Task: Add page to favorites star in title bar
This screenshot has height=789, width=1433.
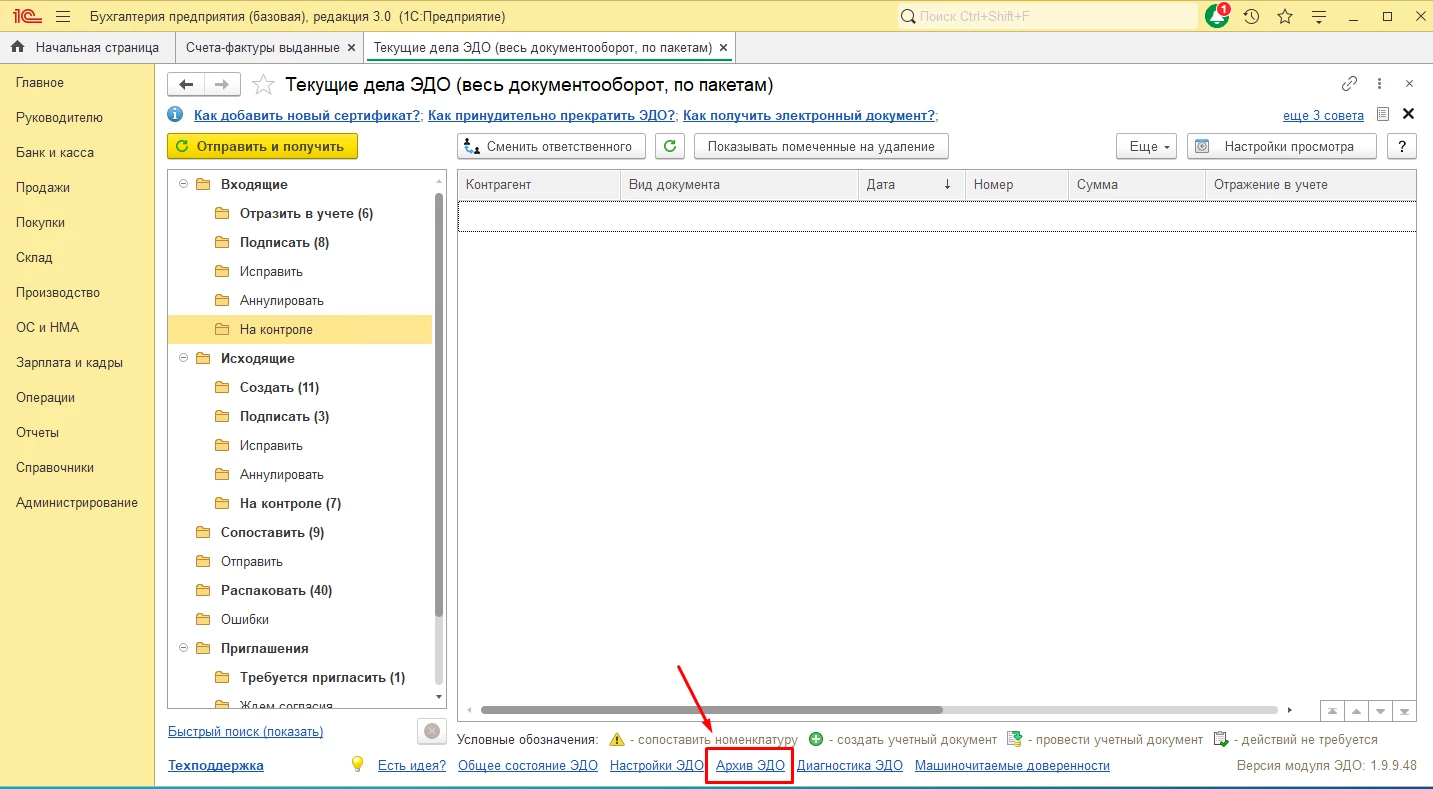Action: click(x=1285, y=17)
